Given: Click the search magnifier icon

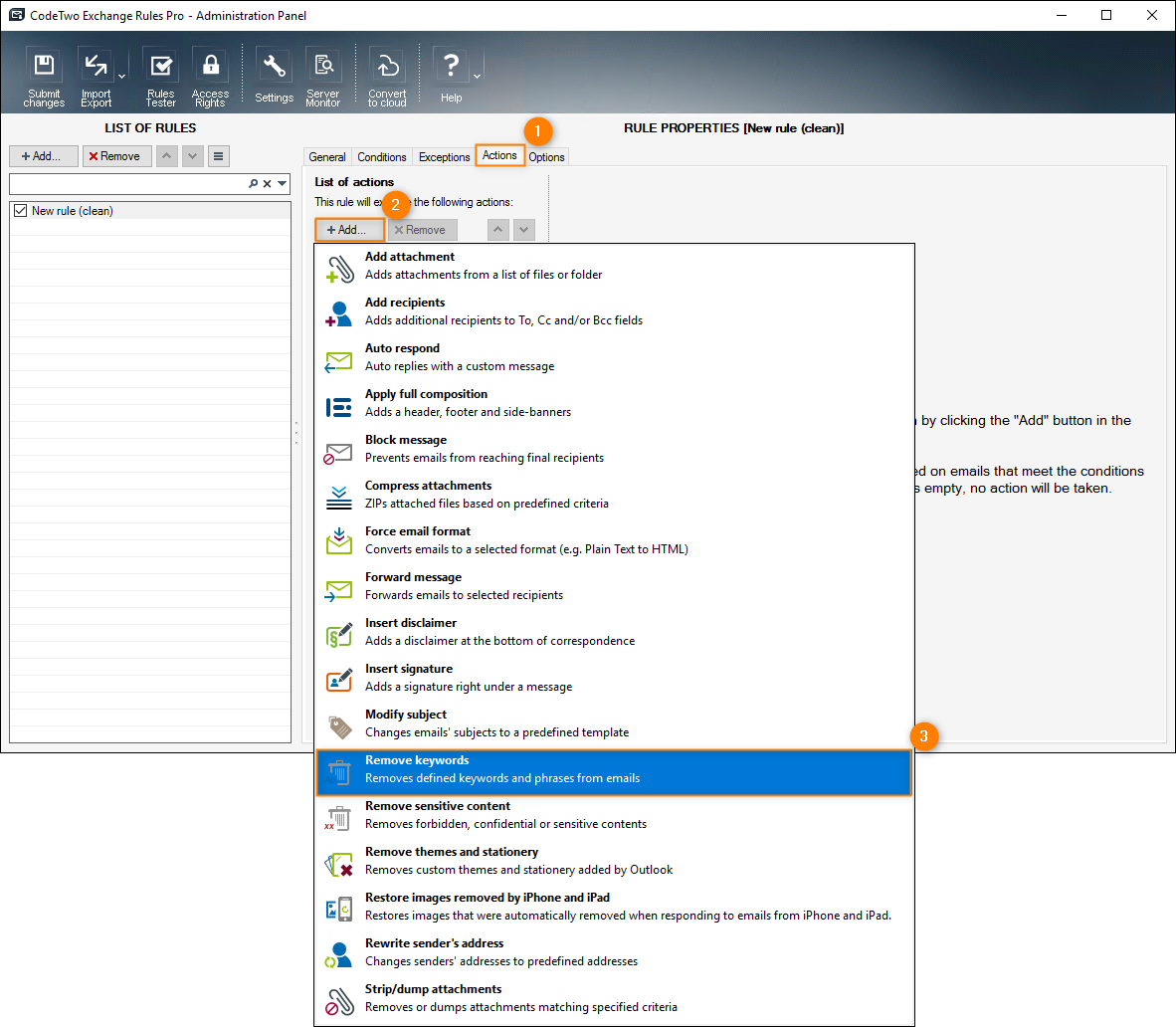Looking at the screenshot, I should (x=254, y=184).
